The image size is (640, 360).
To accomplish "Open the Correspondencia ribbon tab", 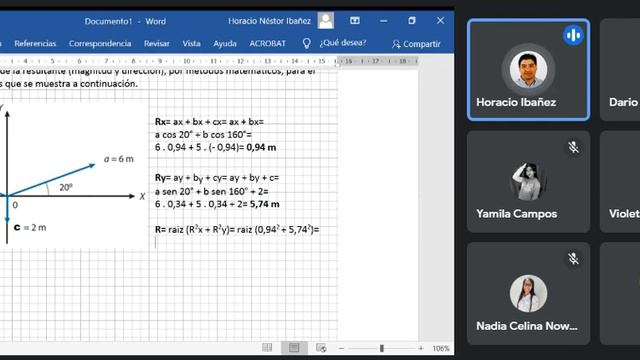I will pyautogui.click(x=100, y=44).
